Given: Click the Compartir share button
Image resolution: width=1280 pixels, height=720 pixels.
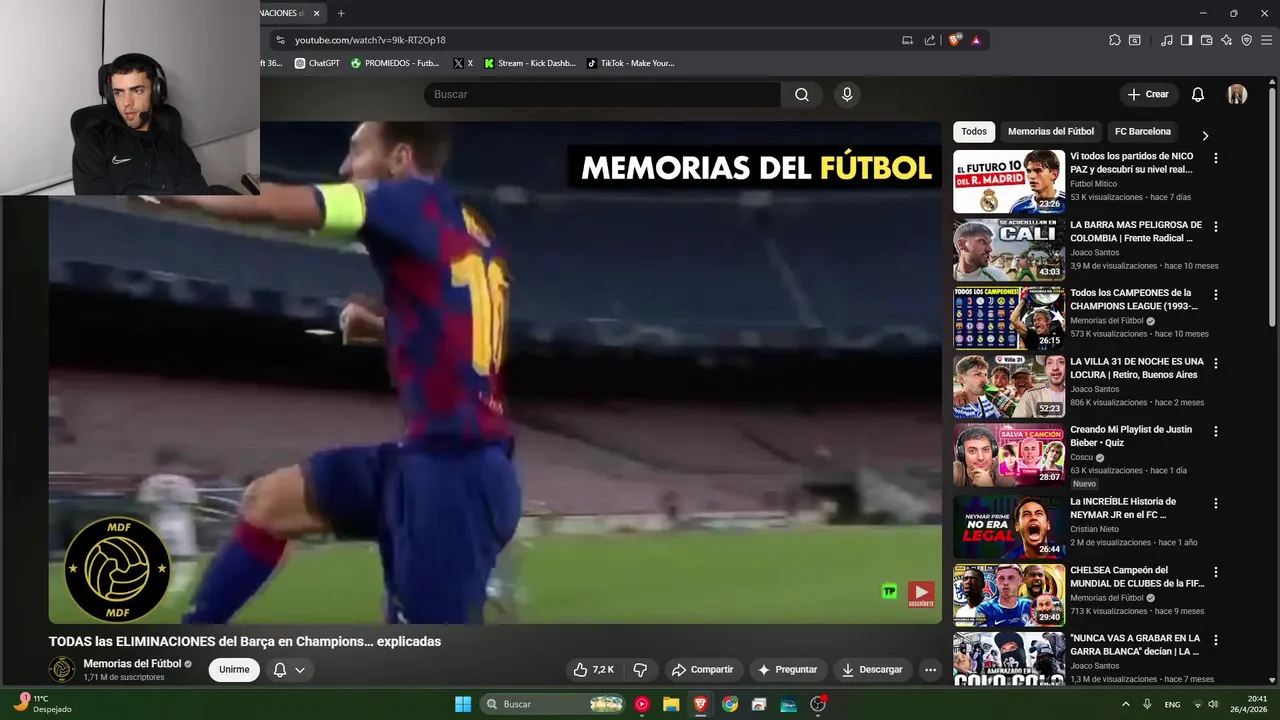Looking at the screenshot, I should click(x=702, y=670).
